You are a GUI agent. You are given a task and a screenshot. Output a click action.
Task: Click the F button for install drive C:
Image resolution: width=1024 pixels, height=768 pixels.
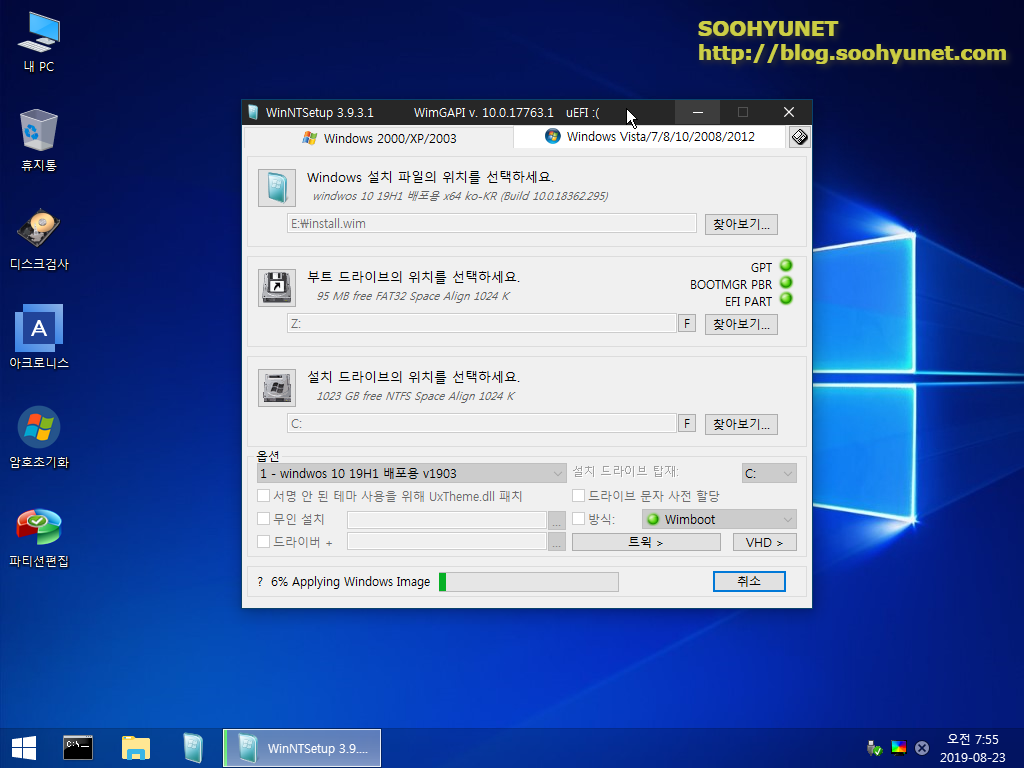[x=687, y=423]
